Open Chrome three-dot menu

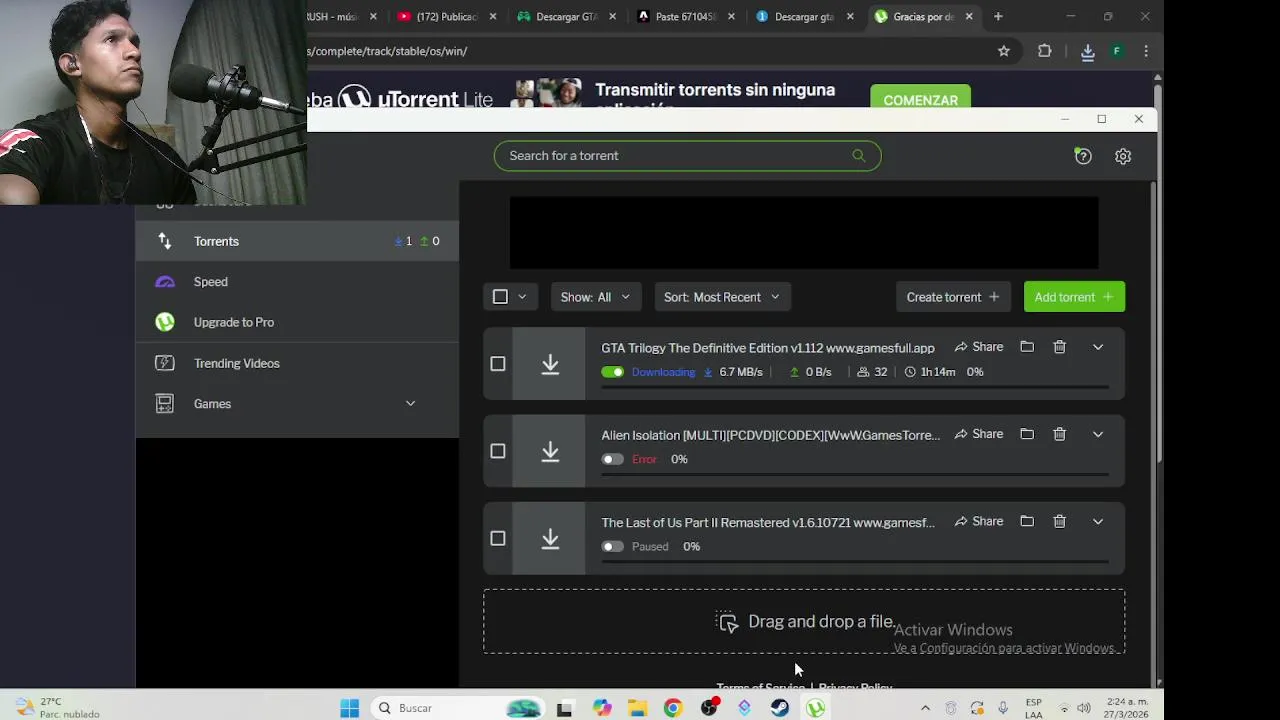point(1146,51)
